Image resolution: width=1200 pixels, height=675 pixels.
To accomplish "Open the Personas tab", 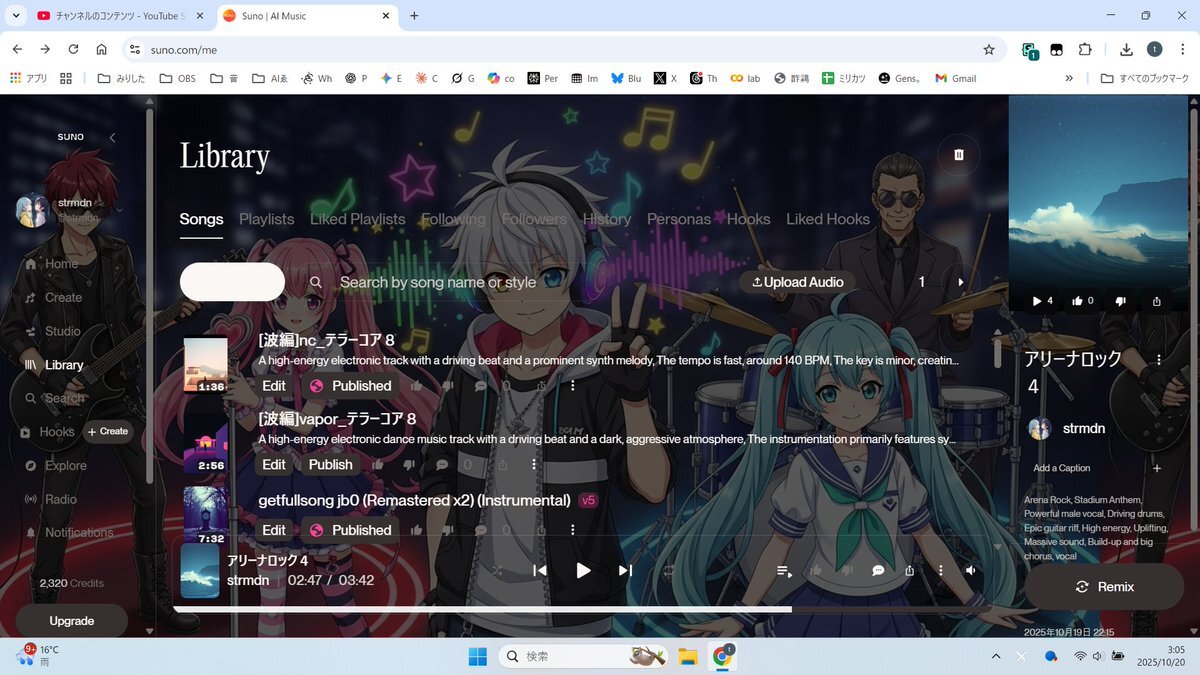I will 678,219.
